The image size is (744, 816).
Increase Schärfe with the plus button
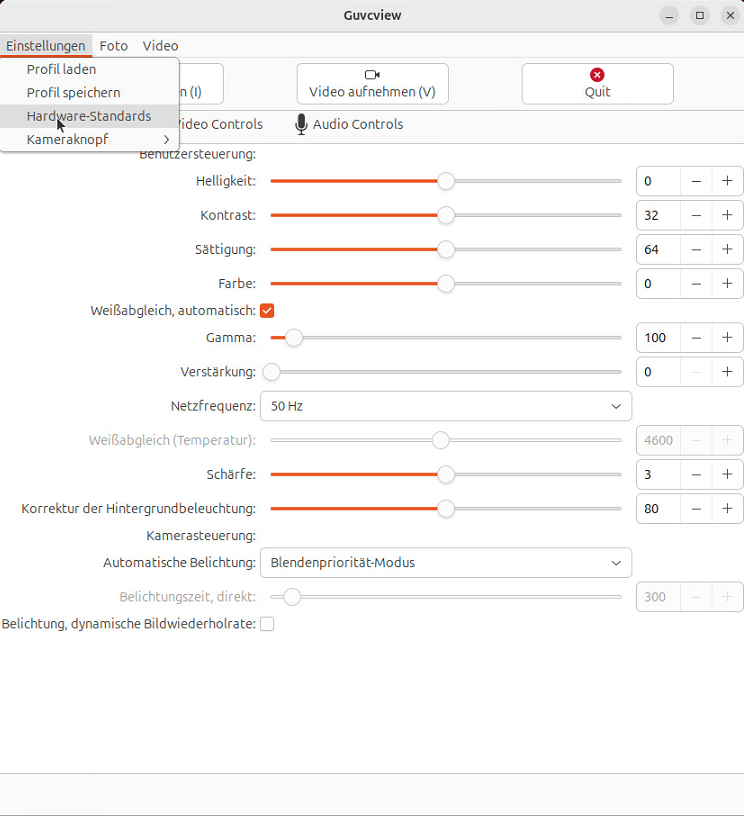[x=727, y=475]
